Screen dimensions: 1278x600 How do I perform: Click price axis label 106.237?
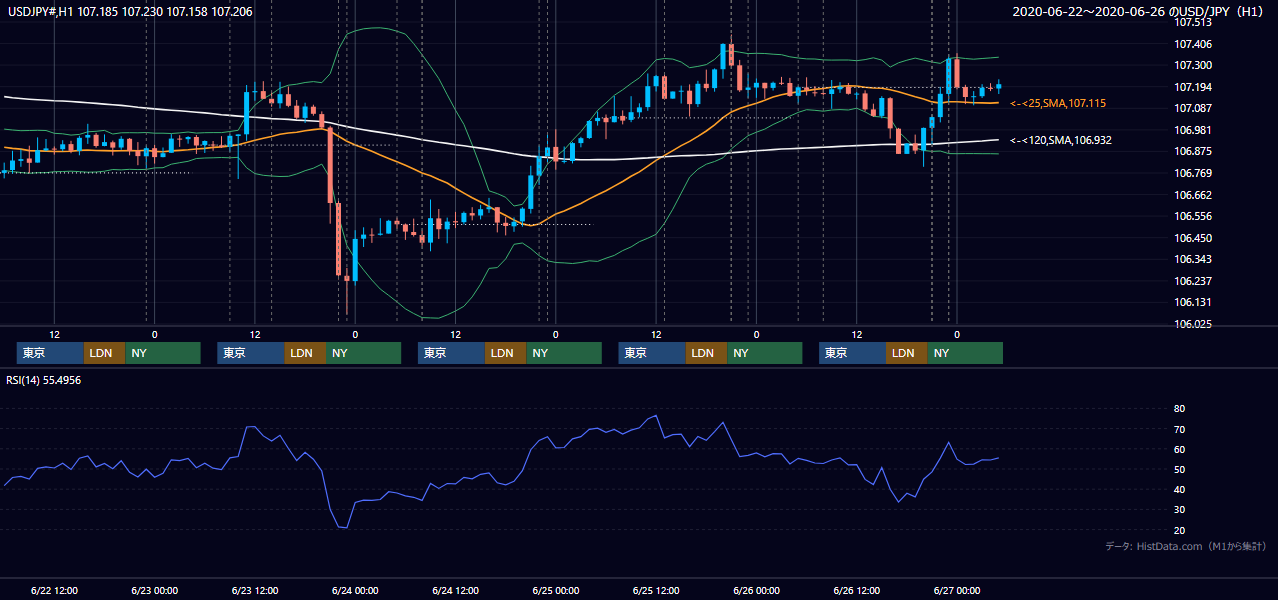1194,281
